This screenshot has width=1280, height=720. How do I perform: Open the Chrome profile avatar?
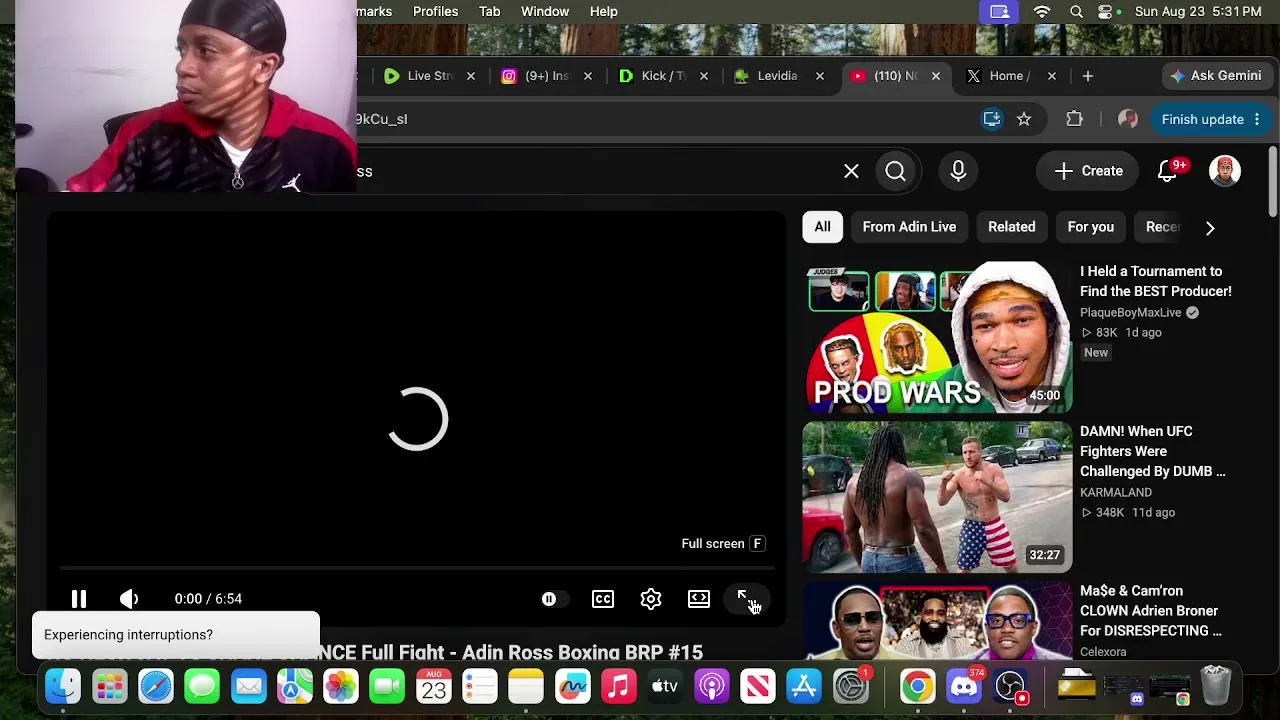coord(1128,119)
